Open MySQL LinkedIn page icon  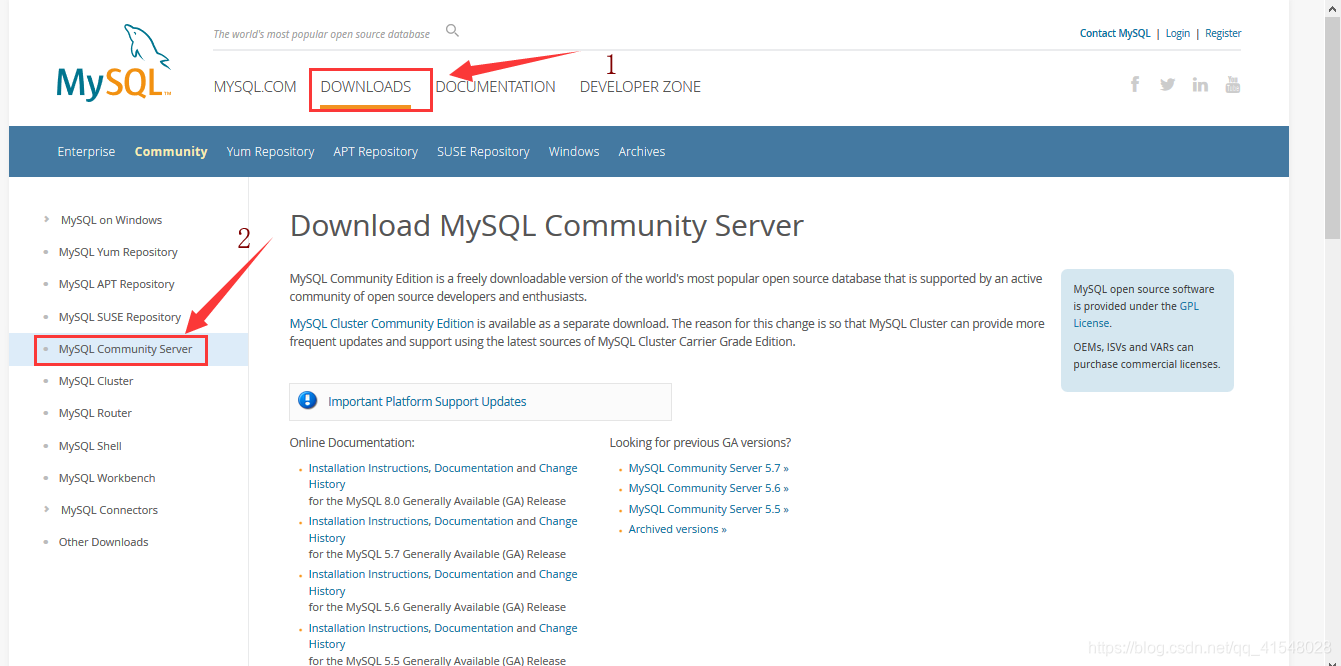1200,84
